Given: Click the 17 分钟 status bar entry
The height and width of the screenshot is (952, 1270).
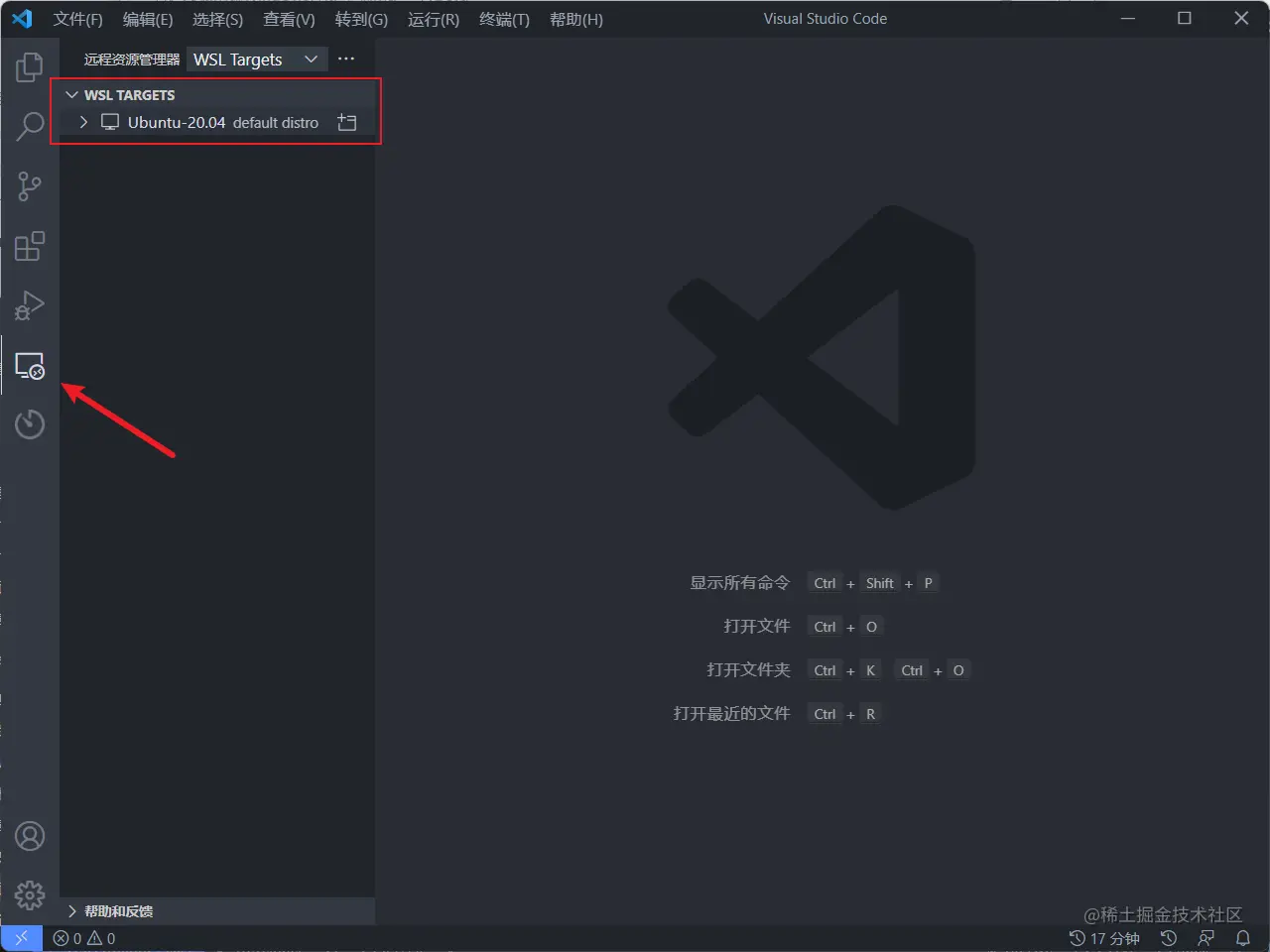Looking at the screenshot, I should [x=1104, y=938].
